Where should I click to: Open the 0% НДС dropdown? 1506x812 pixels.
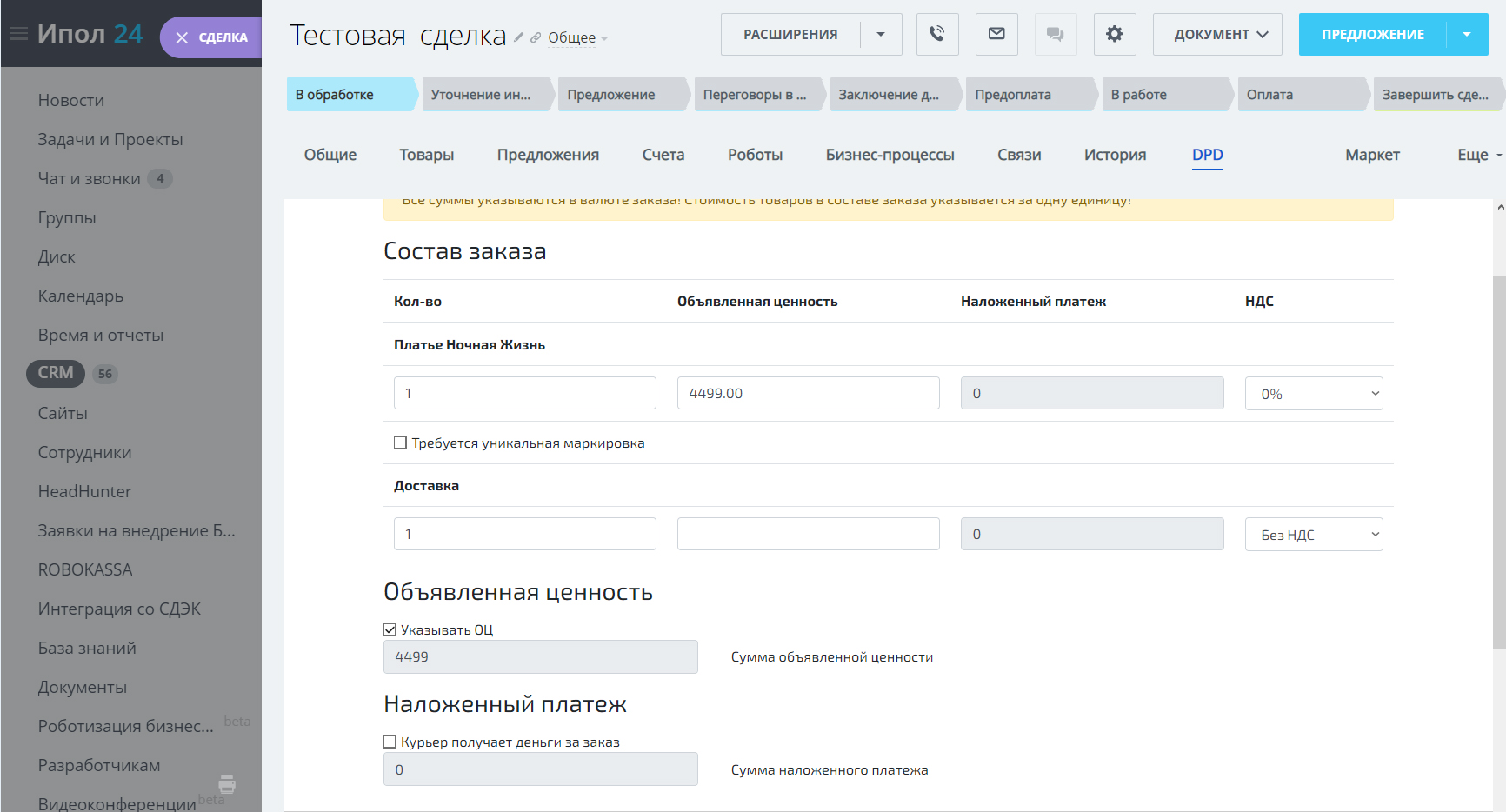pyautogui.click(x=1313, y=394)
